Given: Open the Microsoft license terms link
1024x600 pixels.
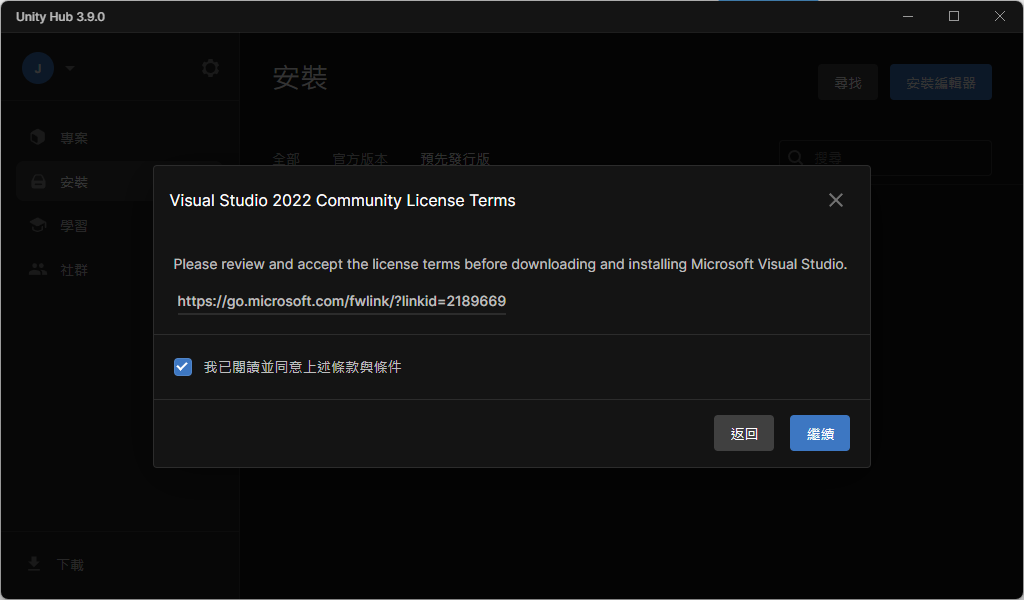Looking at the screenshot, I should point(342,301).
